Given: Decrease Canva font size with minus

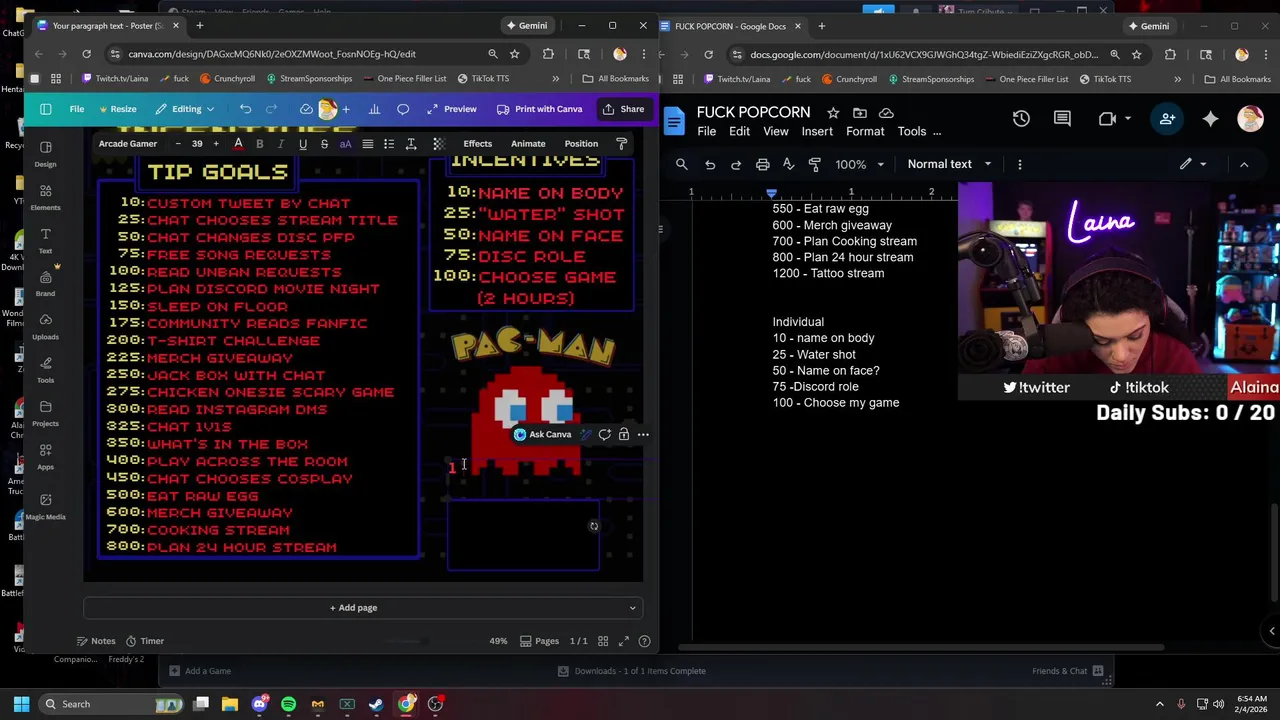Looking at the screenshot, I should pyautogui.click(x=178, y=144).
